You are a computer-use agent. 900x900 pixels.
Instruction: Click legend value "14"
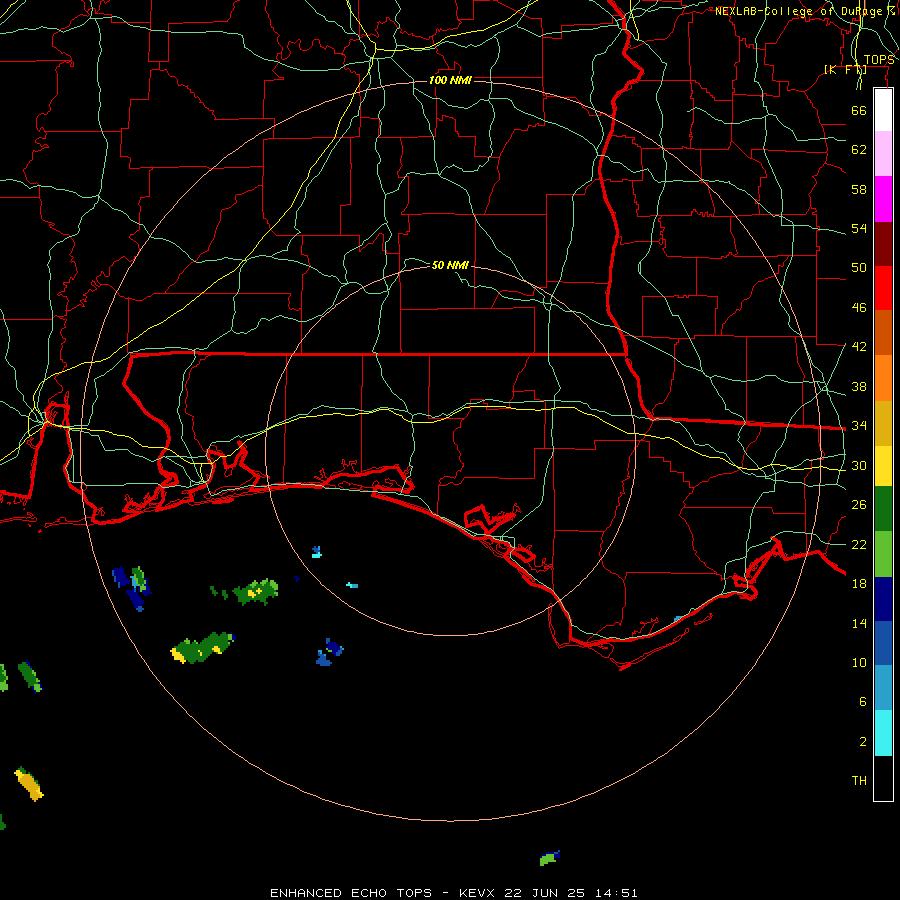tap(859, 623)
